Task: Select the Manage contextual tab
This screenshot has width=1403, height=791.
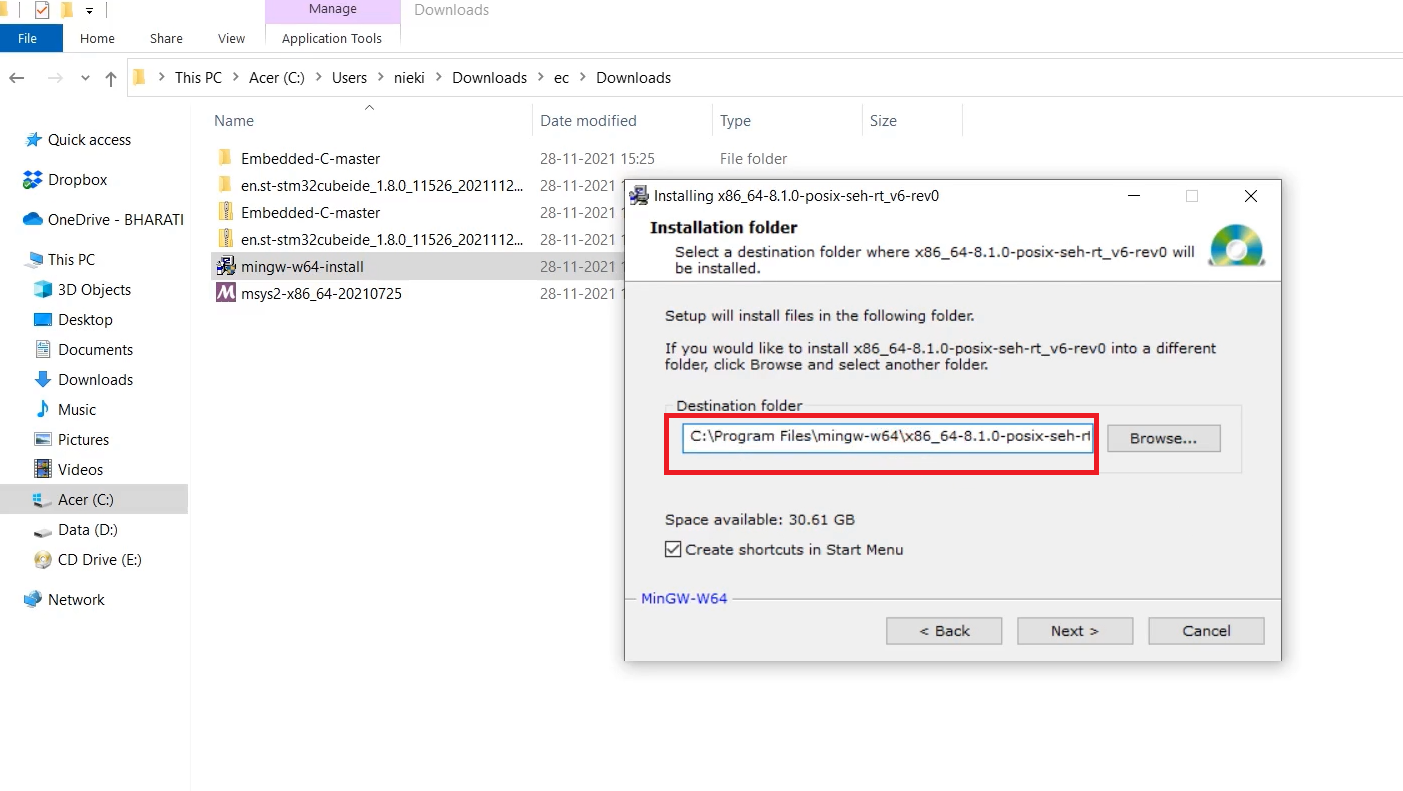Action: 333,9
